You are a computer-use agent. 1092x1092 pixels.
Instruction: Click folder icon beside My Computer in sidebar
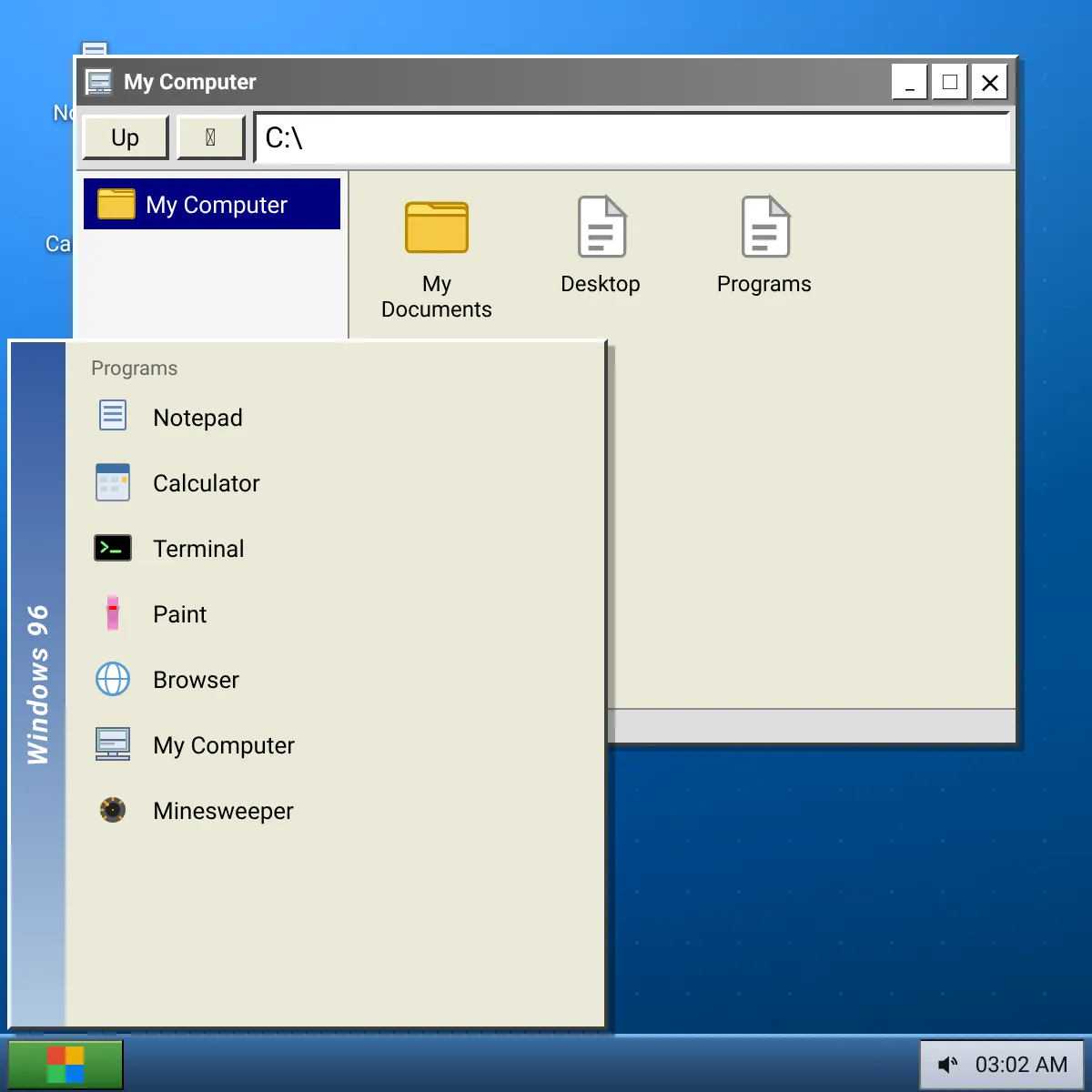[116, 204]
